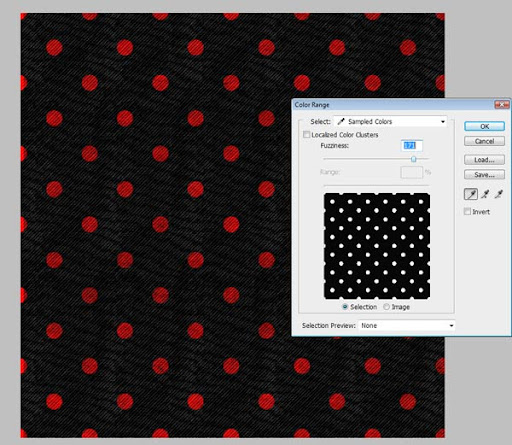The image size is (512, 445).
Task: Close the Color Range dialog
Action: coord(501,105)
